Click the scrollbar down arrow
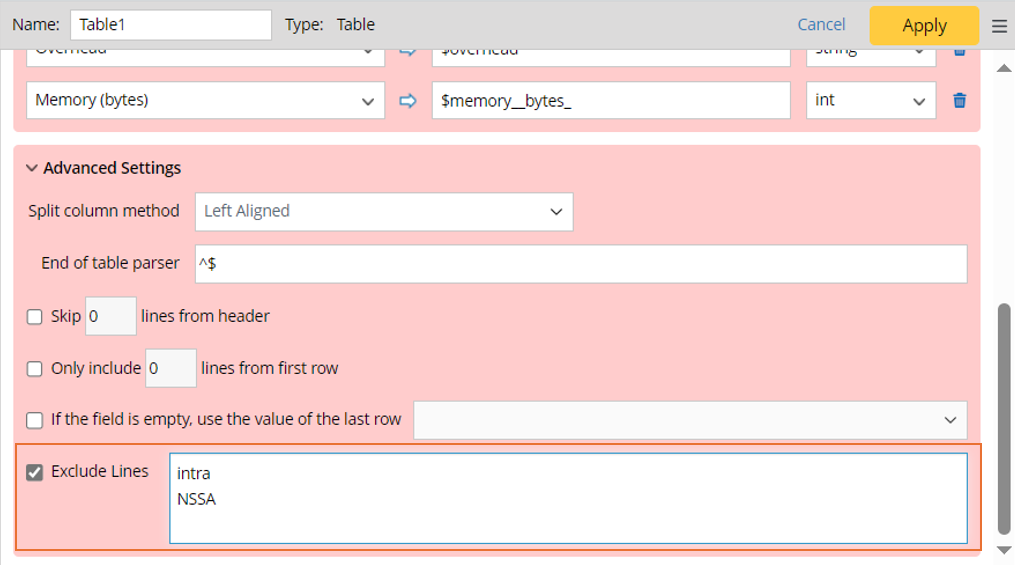 click(1004, 549)
